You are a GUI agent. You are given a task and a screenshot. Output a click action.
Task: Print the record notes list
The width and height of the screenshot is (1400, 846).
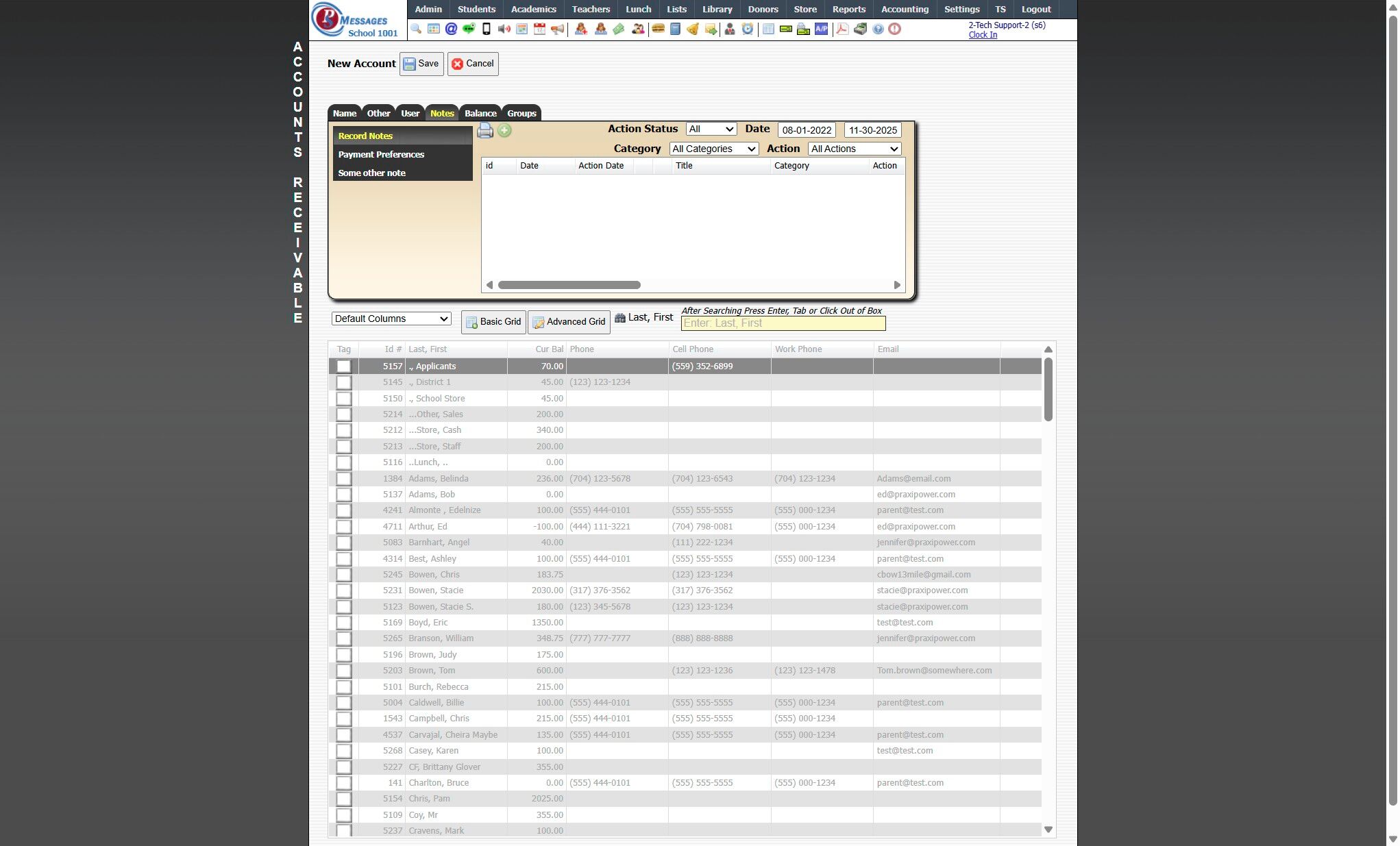485,130
